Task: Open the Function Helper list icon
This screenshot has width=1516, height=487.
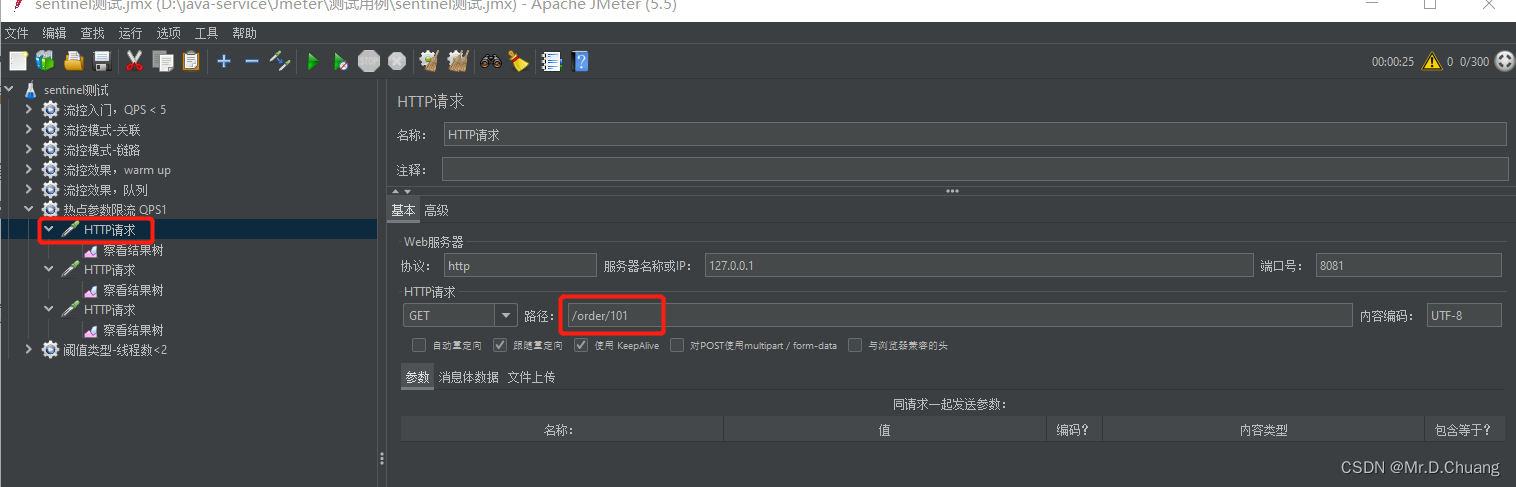Action: click(551, 61)
